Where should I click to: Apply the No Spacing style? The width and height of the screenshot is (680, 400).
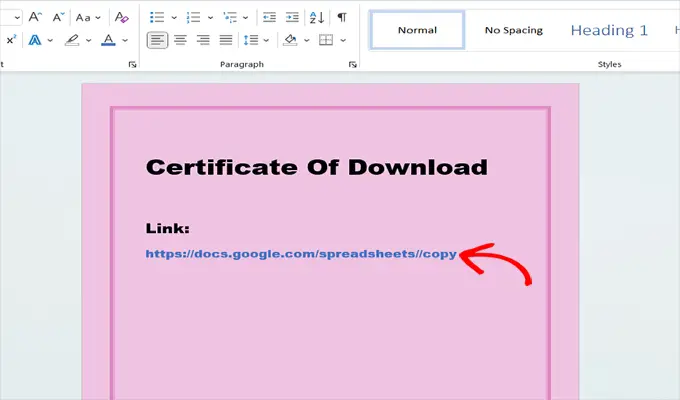(x=513, y=30)
